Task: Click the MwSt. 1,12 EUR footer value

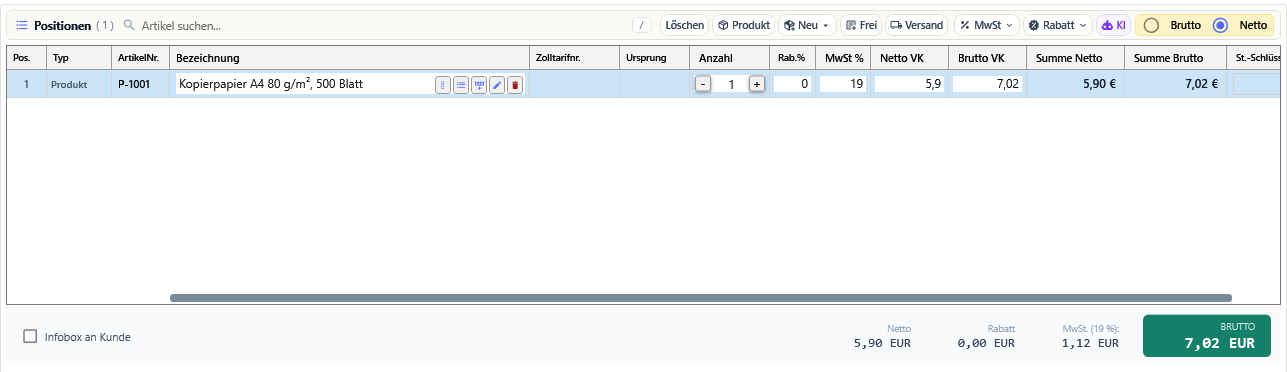Action: [x=1090, y=343]
